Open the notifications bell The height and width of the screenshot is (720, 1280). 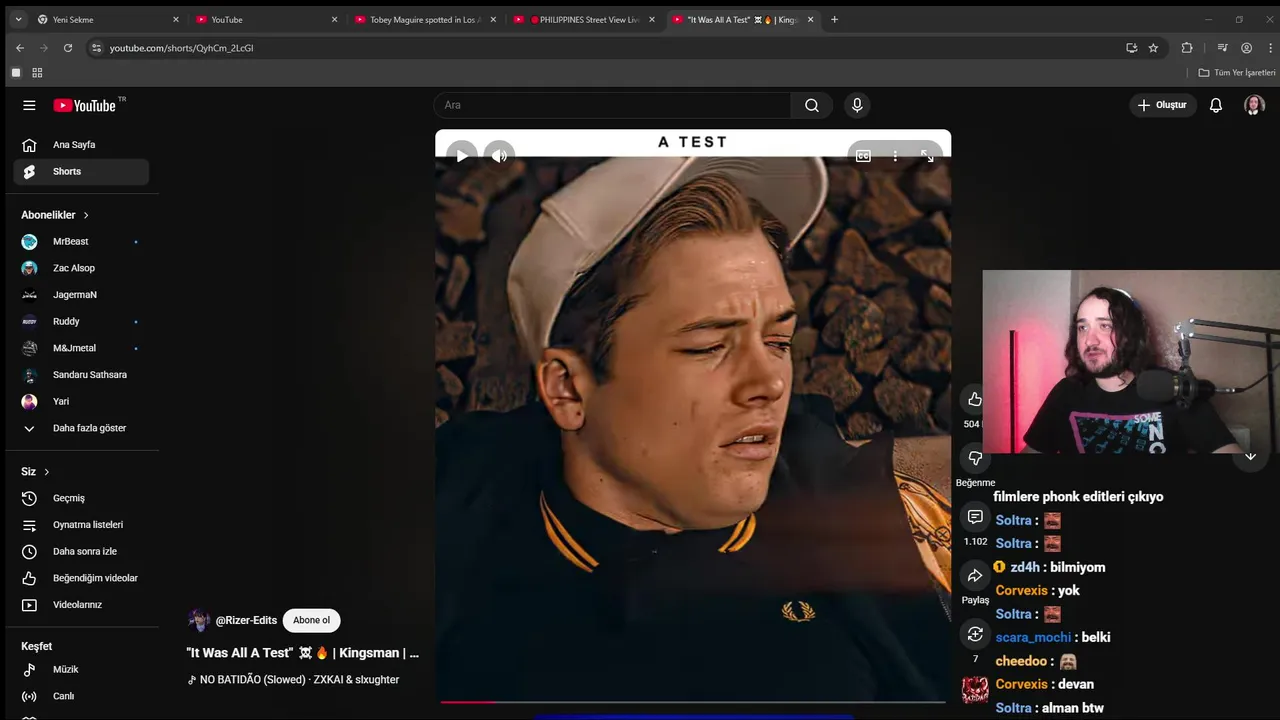click(1216, 105)
